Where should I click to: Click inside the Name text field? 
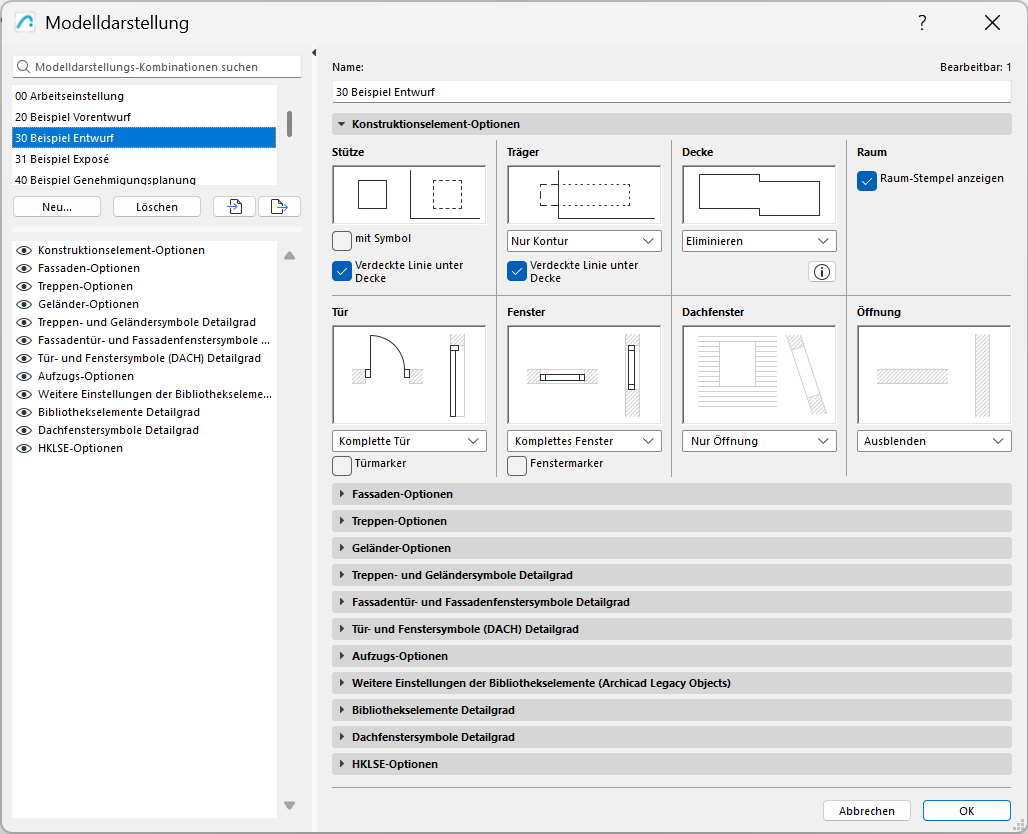click(x=670, y=90)
